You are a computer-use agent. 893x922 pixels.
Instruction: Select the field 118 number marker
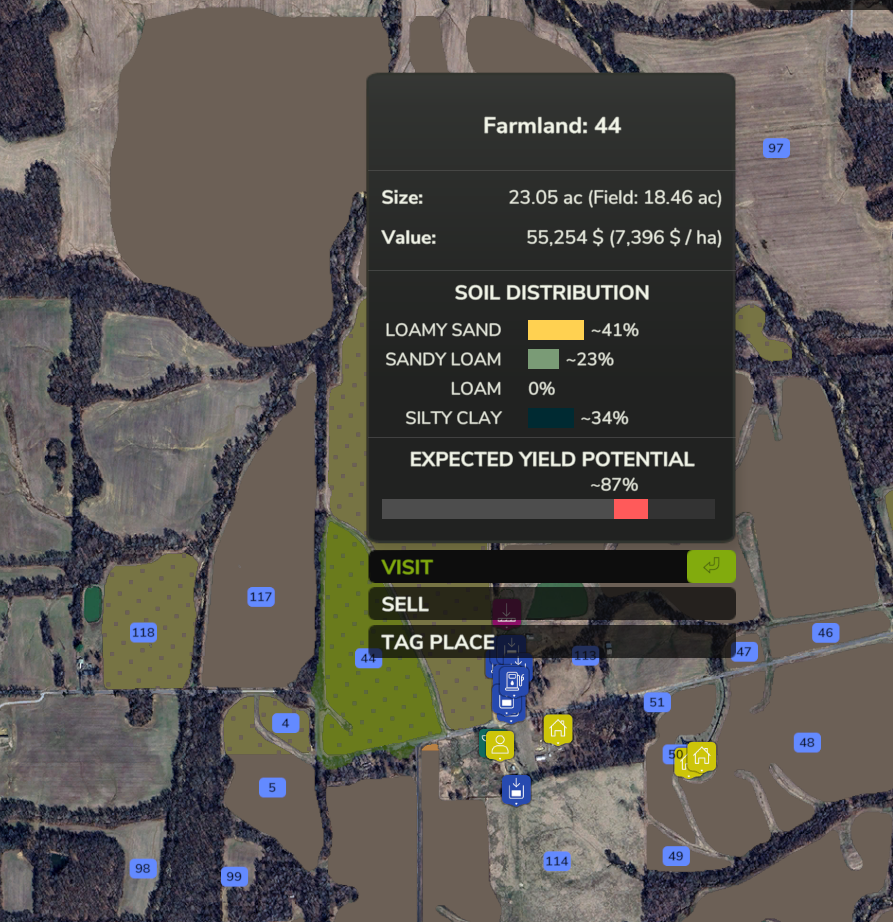tap(143, 632)
